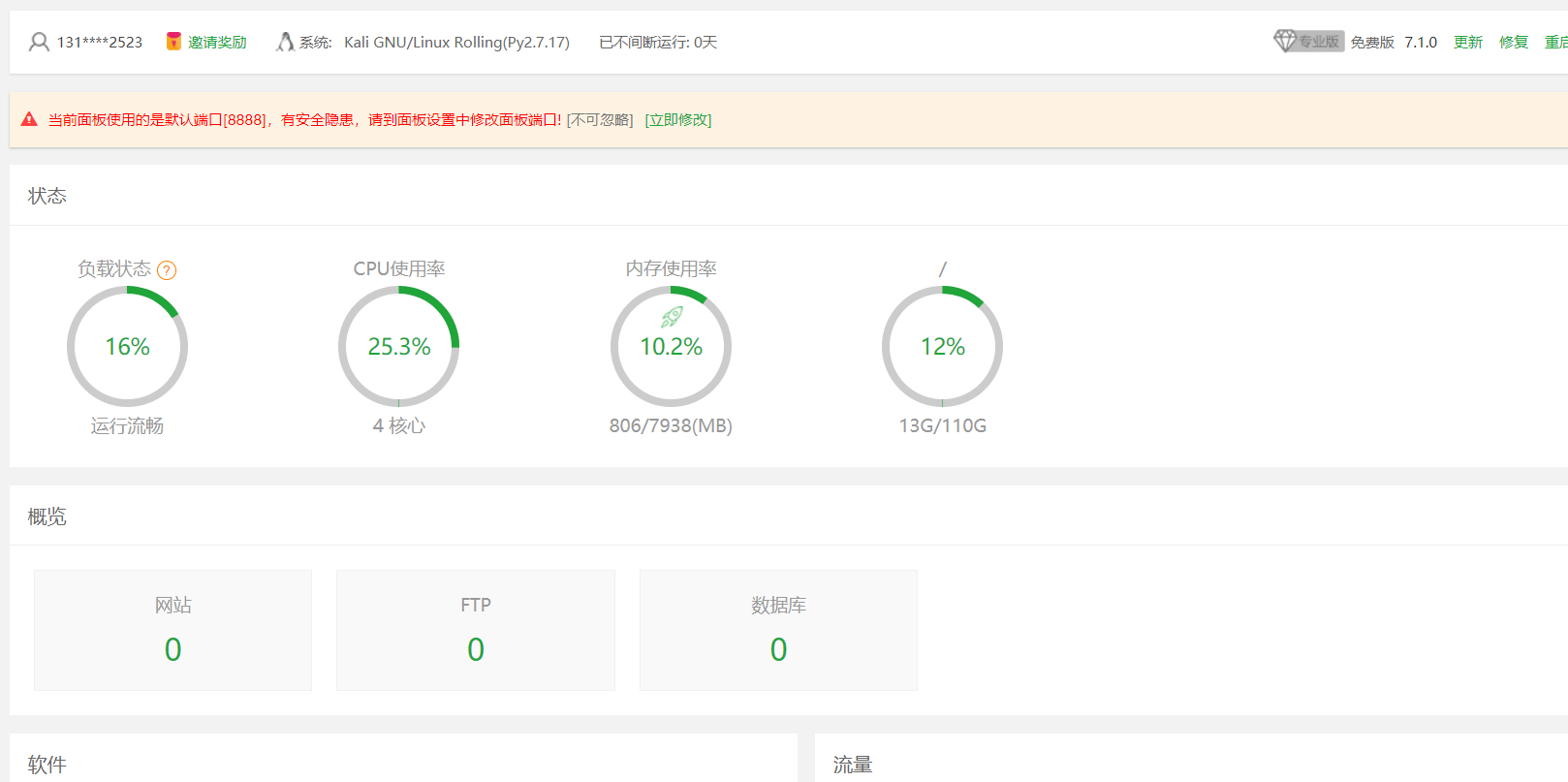Click the 更新 link
The image size is (1568, 782).
pyautogui.click(x=1468, y=43)
